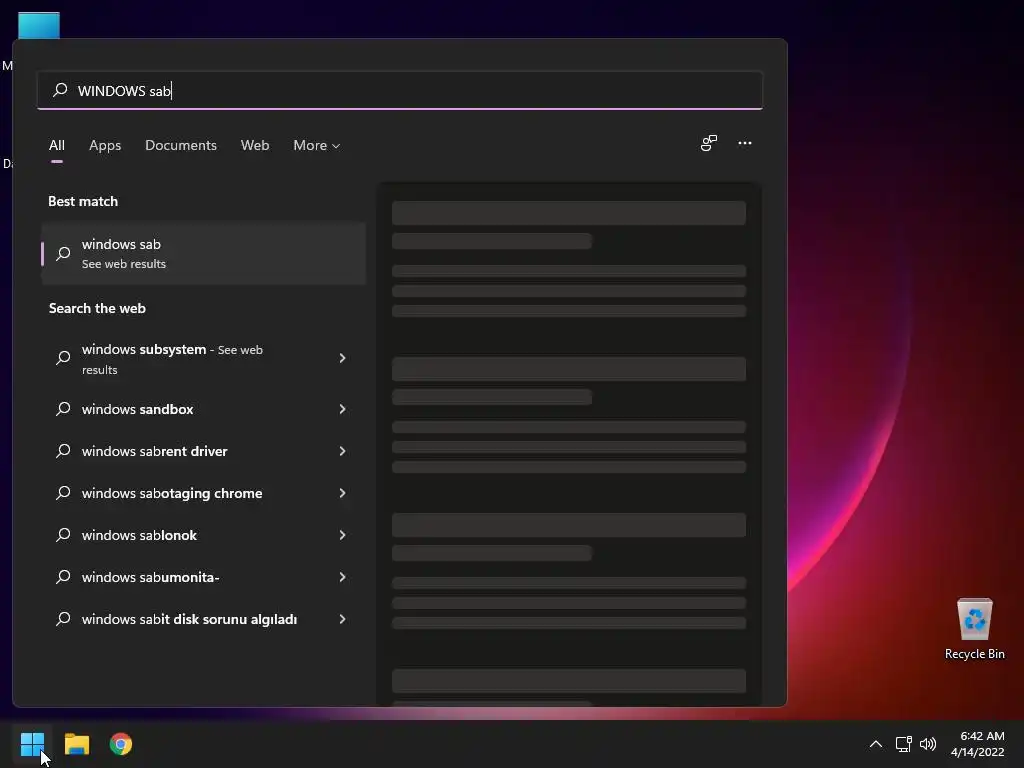Open search feedback and account icon
This screenshot has width=1024, height=768.
[x=709, y=143]
